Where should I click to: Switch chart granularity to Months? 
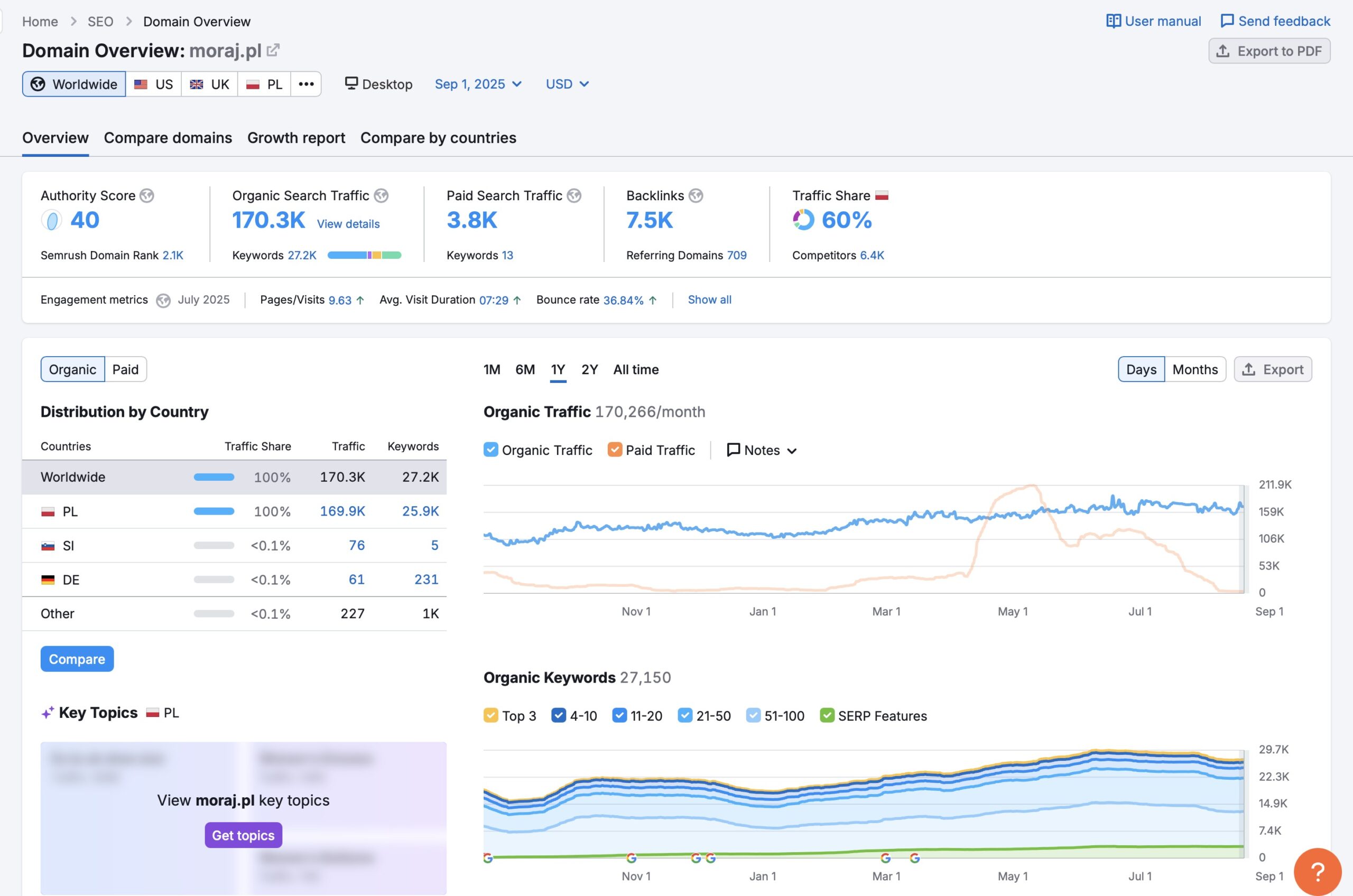[1194, 369]
